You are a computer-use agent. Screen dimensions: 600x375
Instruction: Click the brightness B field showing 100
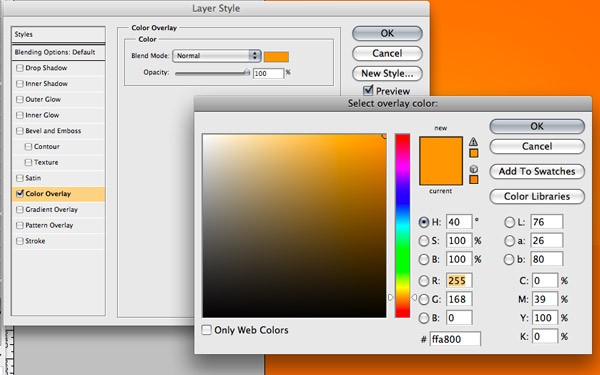(x=459, y=259)
